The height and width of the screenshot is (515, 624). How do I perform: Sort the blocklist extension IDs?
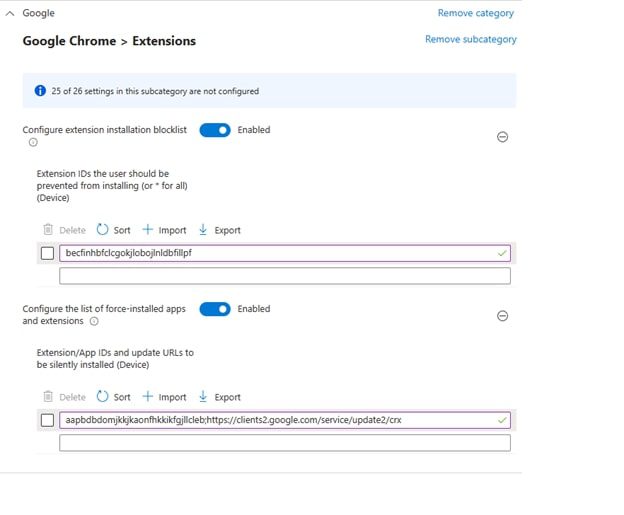point(113,230)
